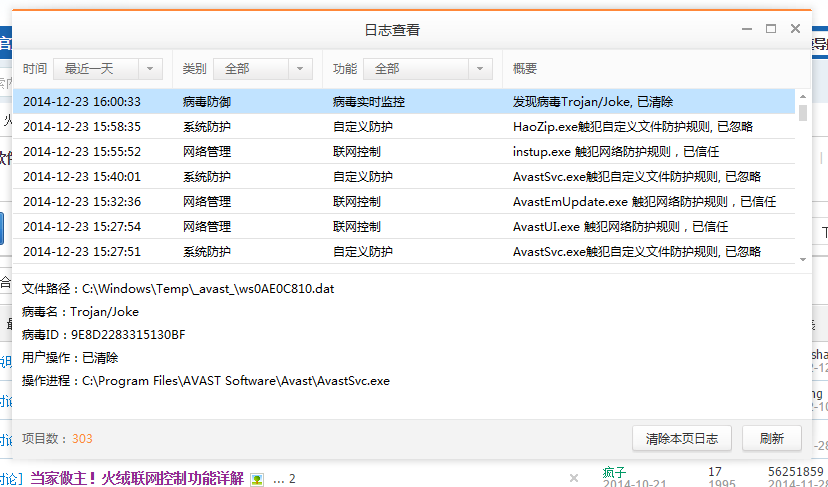Select the HaoZip.exe log entry
This screenshot has height=487, width=828.
404,127
